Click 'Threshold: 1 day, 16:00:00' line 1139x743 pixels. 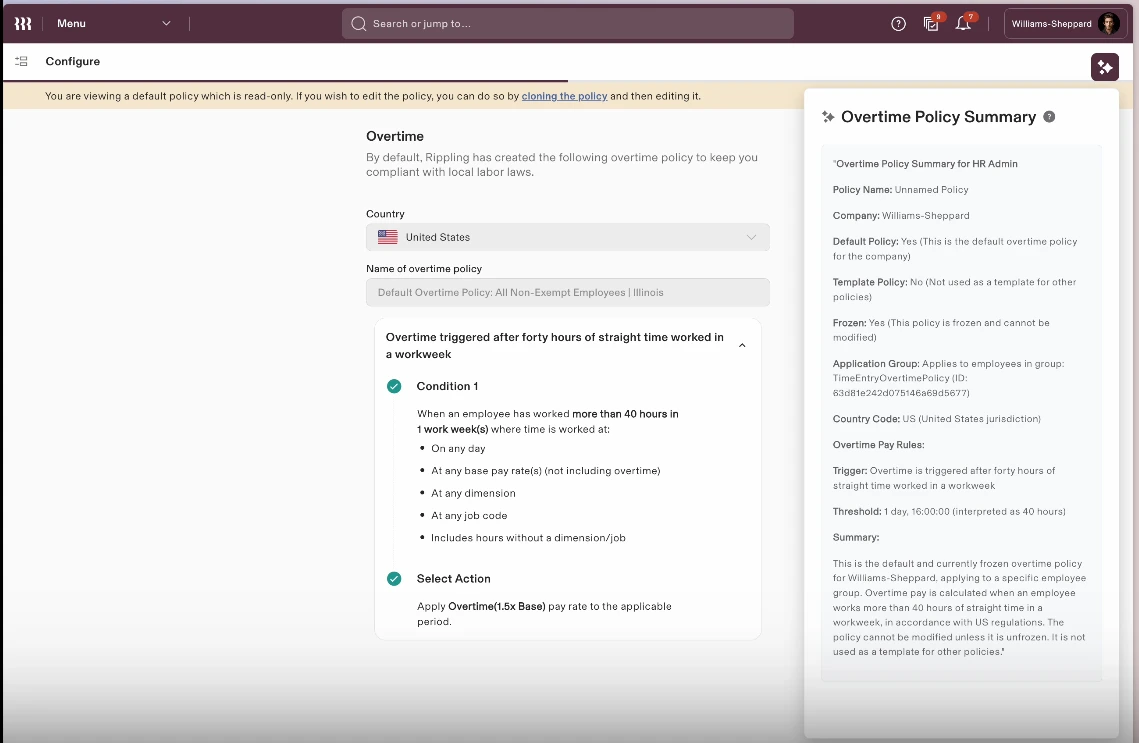pyautogui.click(x=949, y=512)
